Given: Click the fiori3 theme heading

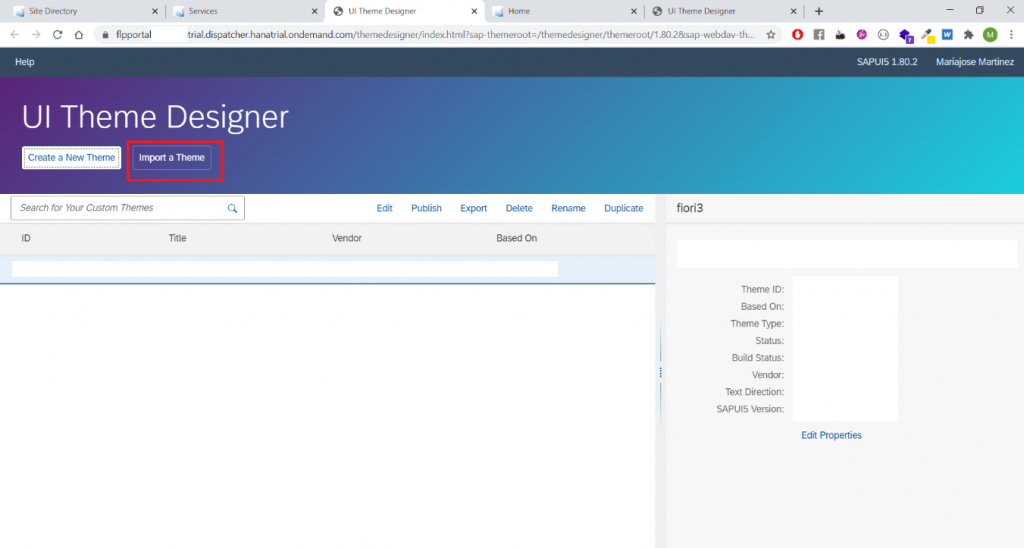Looking at the screenshot, I should point(690,208).
